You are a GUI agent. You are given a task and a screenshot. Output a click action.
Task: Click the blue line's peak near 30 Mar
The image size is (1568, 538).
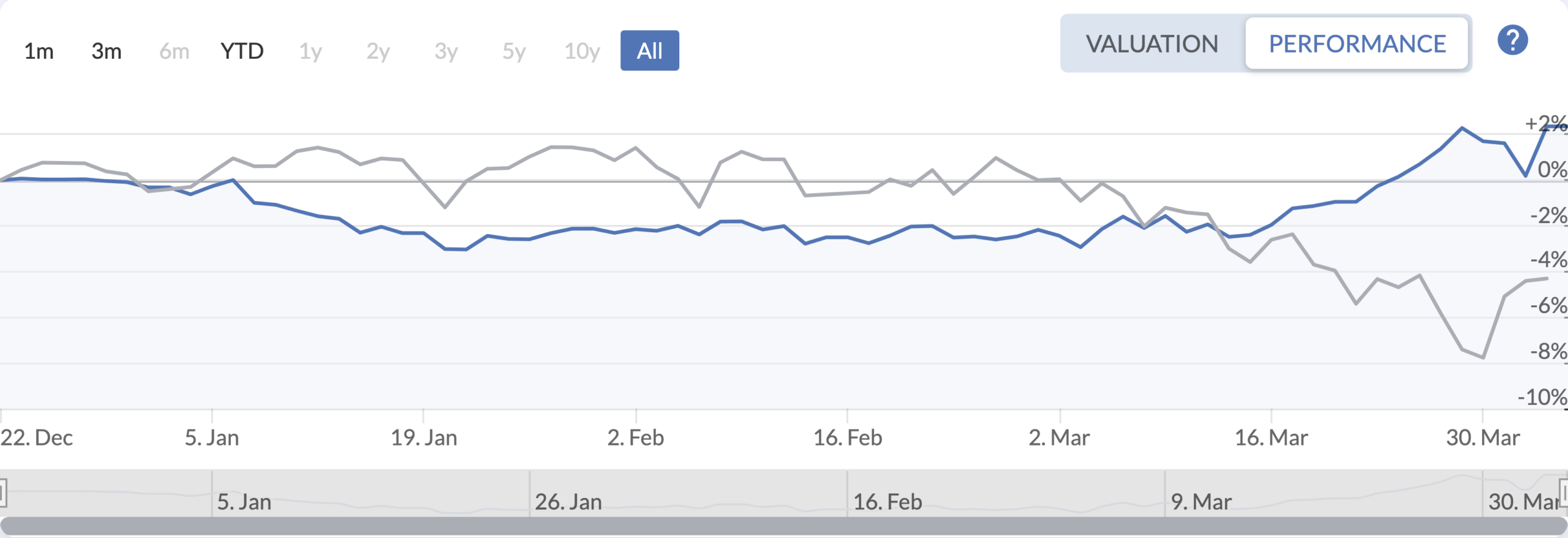point(1462,128)
